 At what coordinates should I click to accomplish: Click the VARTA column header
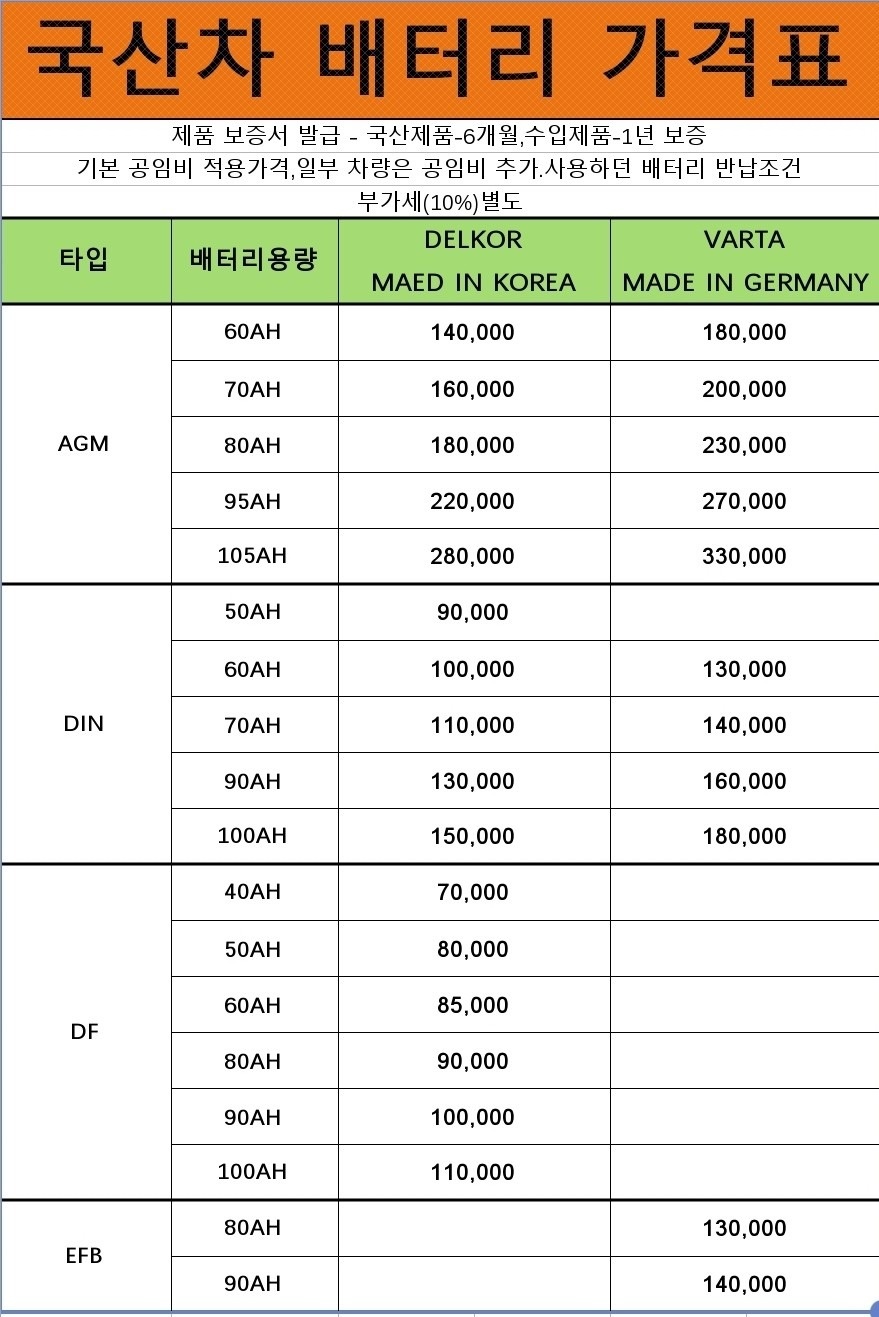pyautogui.click(x=744, y=261)
